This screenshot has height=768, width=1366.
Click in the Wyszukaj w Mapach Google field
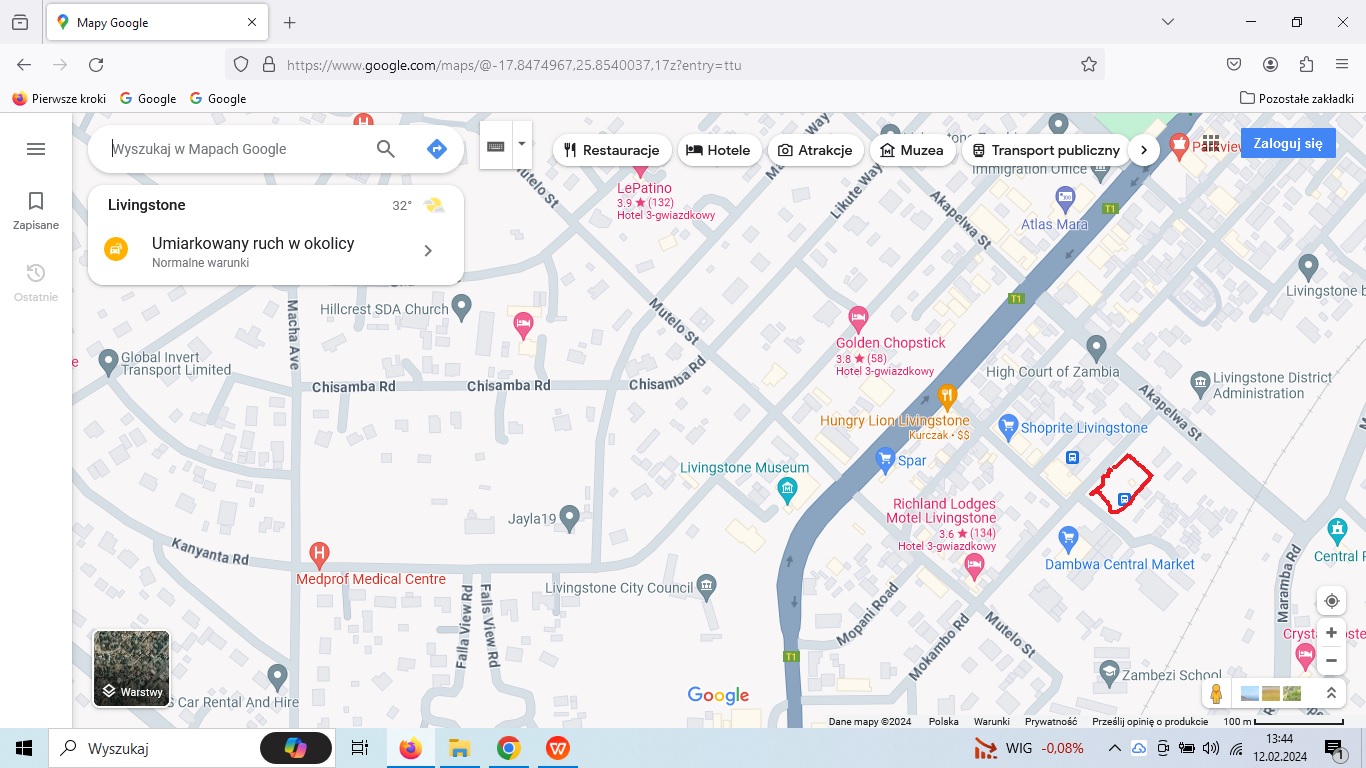click(x=238, y=149)
